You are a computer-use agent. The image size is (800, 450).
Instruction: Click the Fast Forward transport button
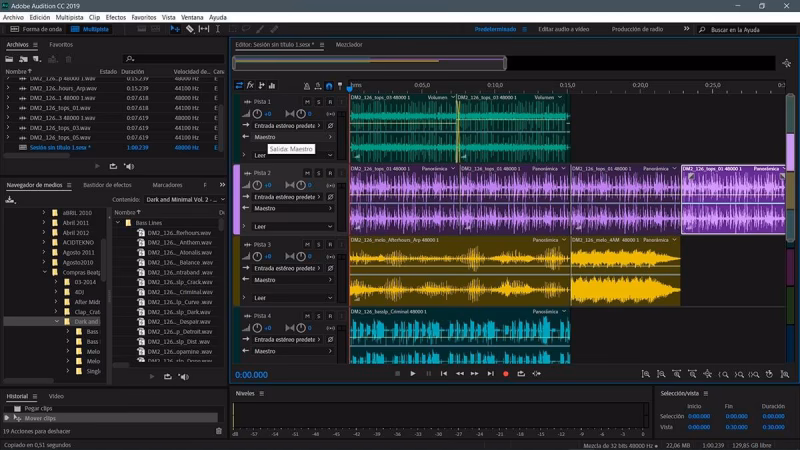click(x=474, y=373)
